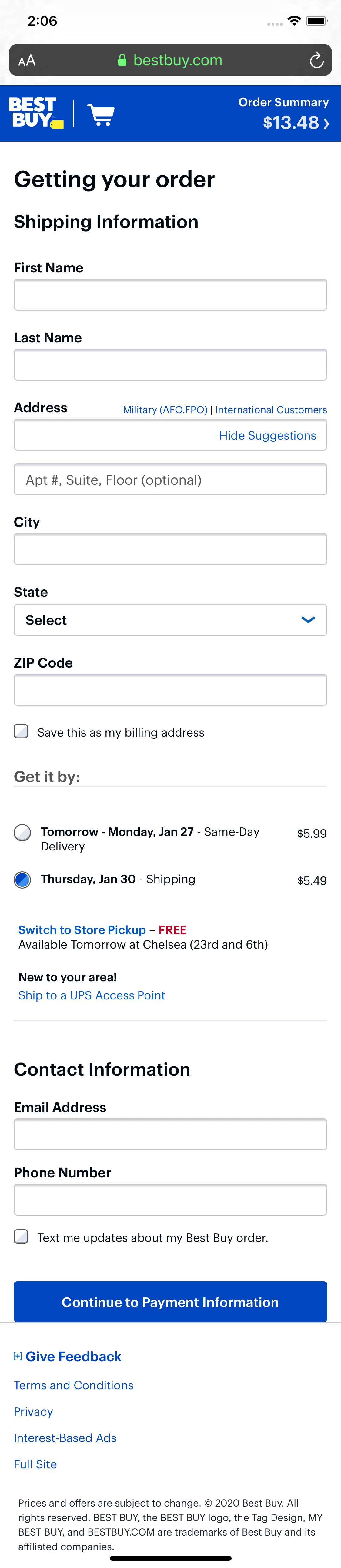Switch to the Full Site view

click(x=35, y=1464)
